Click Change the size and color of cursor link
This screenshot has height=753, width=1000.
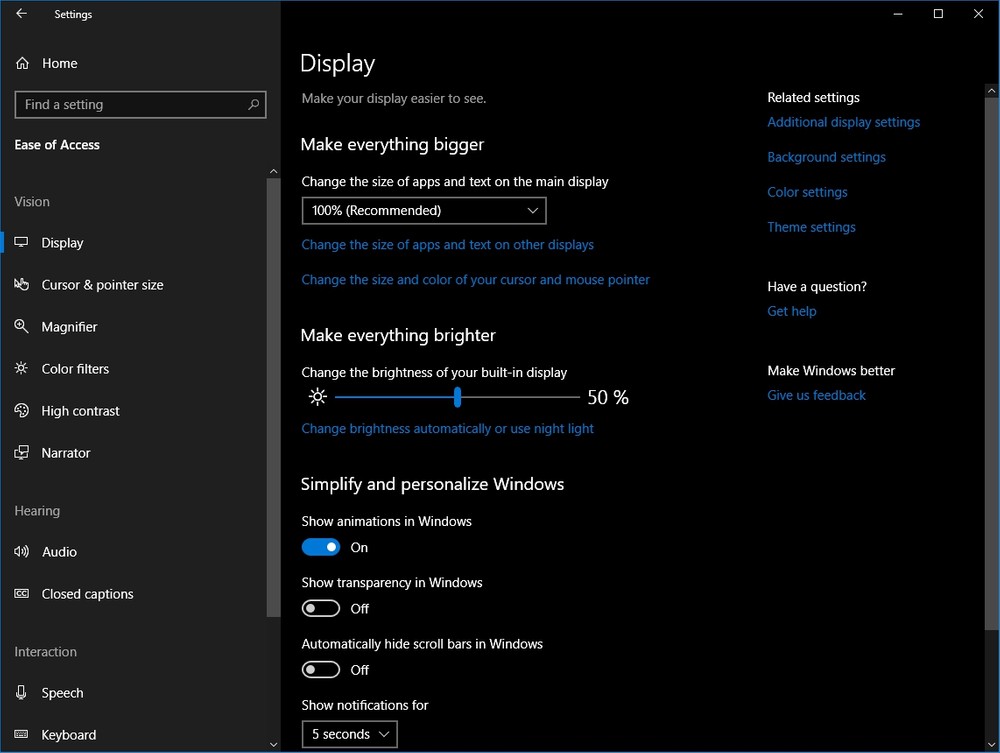(475, 280)
